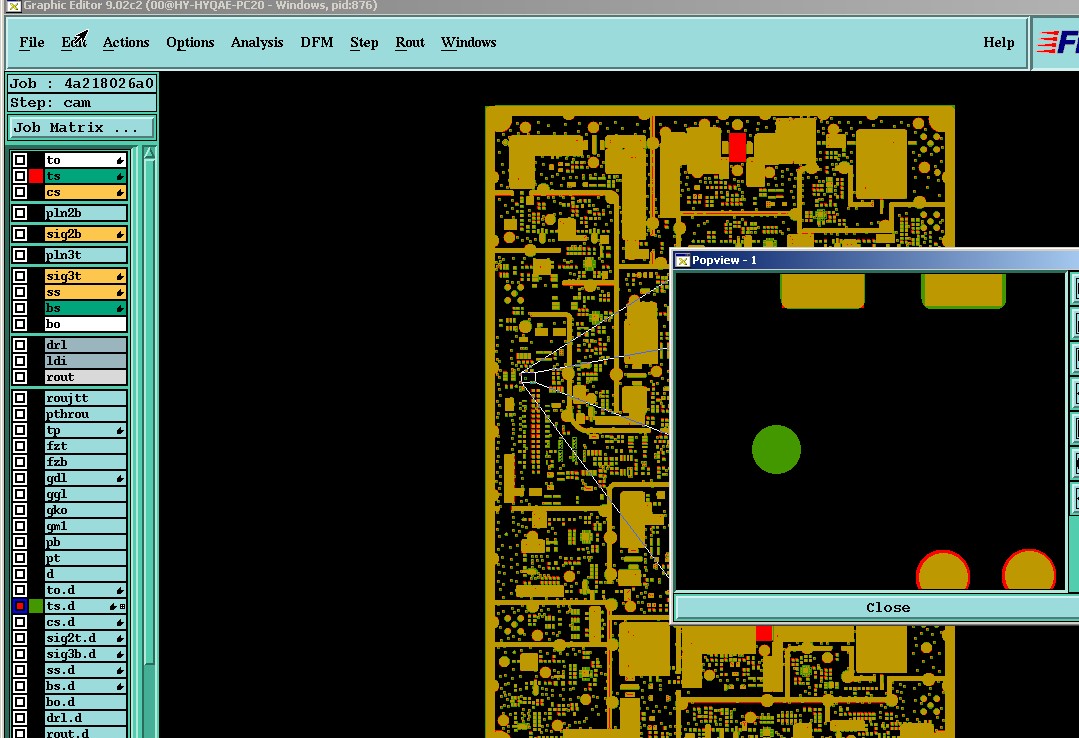
Task: Open the Rout menu
Action: pos(410,43)
